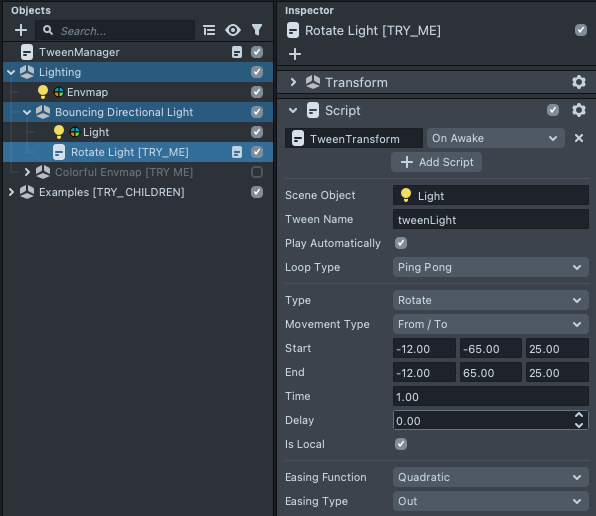Image resolution: width=596 pixels, height=516 pixels.
Task: Click the End Y field showing 65.00
Action: [491, 372]
